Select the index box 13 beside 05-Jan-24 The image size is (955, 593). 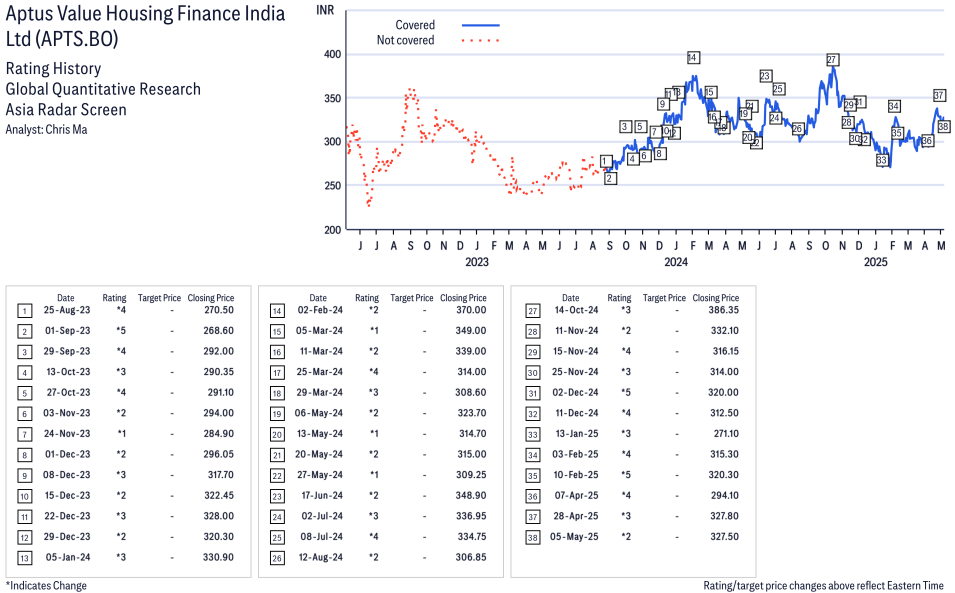[x=24, y=558]
